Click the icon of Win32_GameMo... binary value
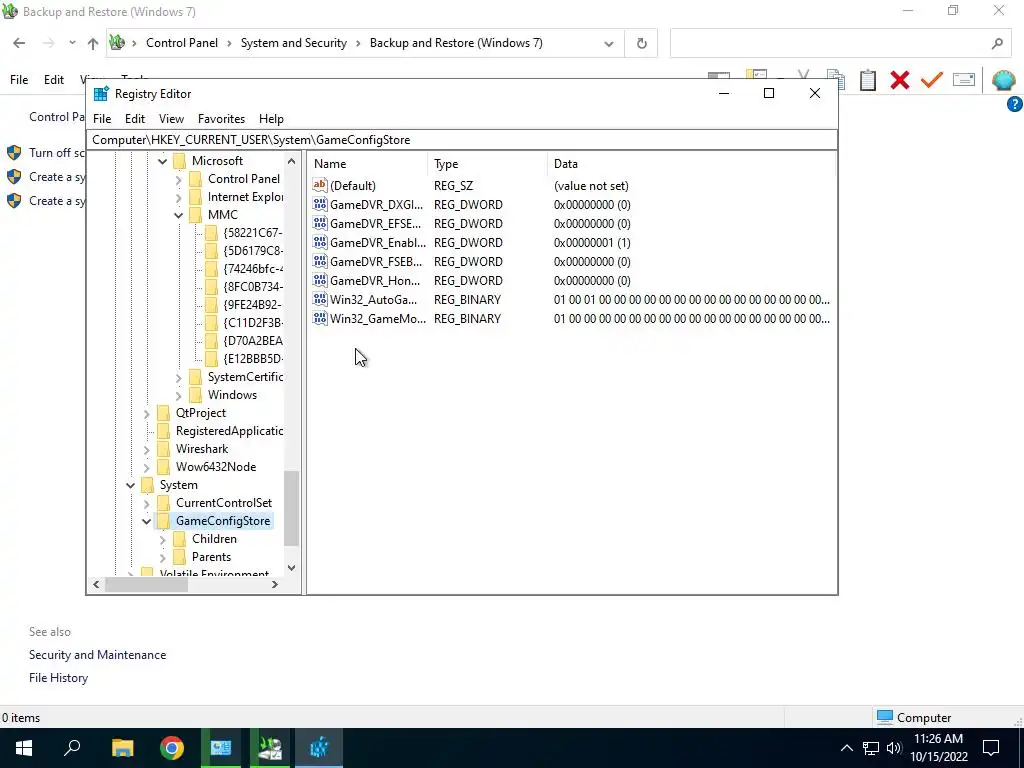The height and width of the screenshot is (768, 1024). click(319, 318)
